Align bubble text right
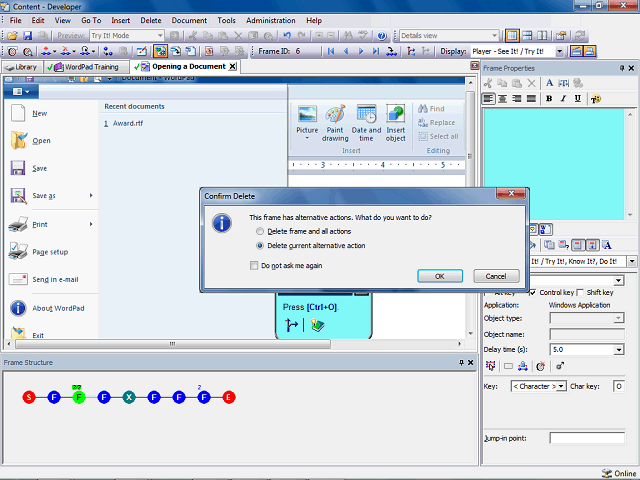This screenshot has height=480, width=640. point(517,98)
